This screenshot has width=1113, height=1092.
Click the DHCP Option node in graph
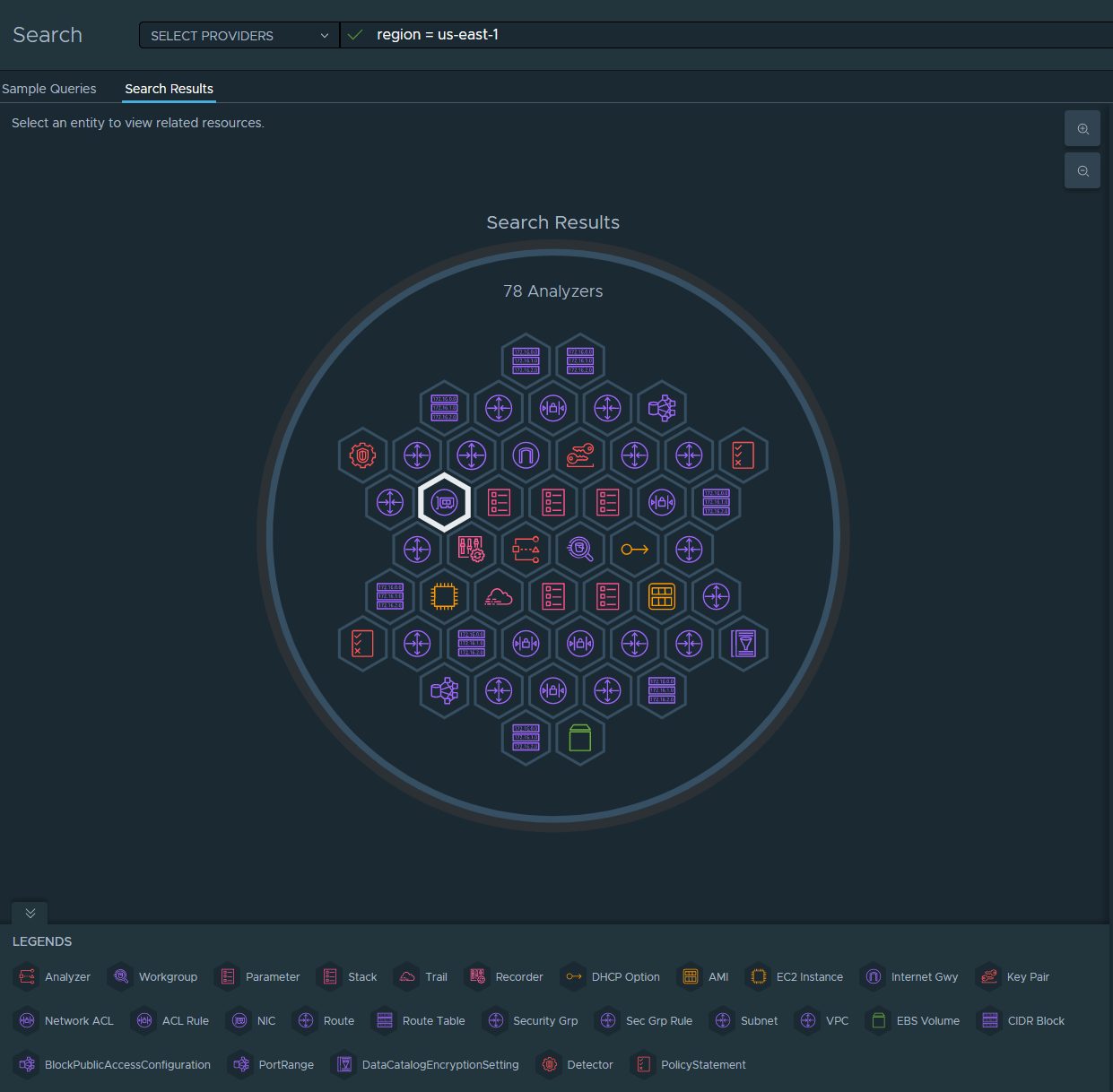[634, 550]
